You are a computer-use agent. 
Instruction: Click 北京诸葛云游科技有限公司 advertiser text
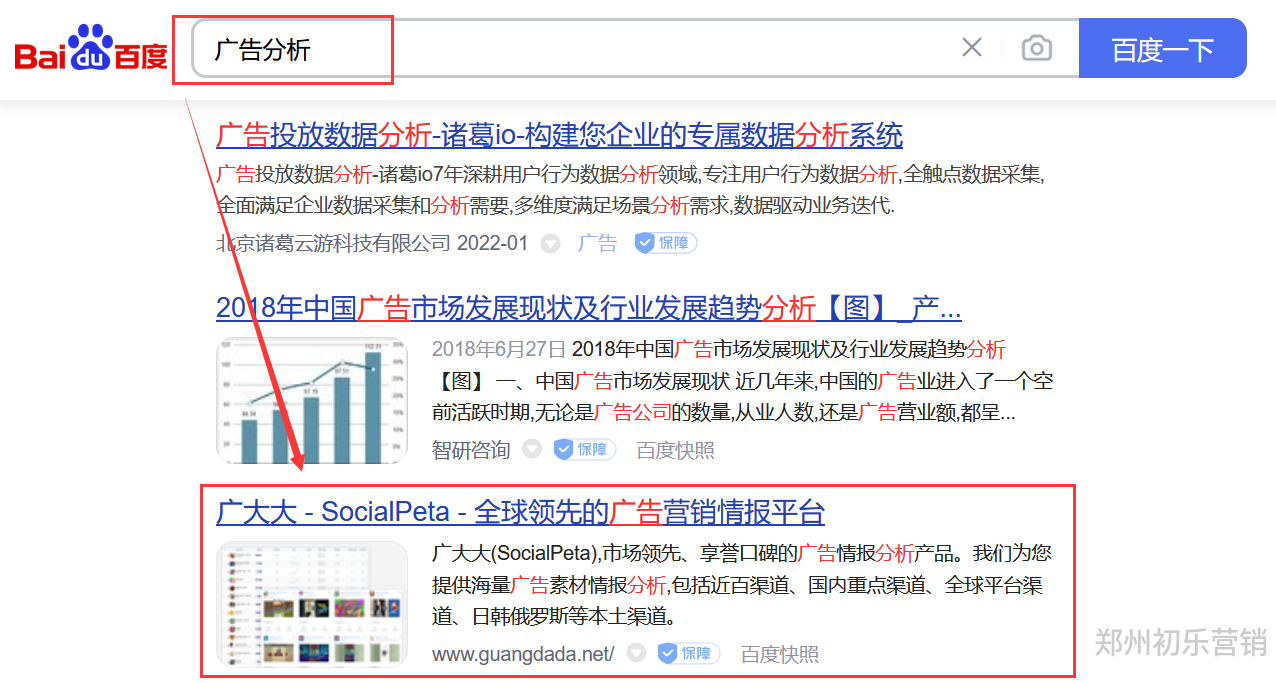334,243
